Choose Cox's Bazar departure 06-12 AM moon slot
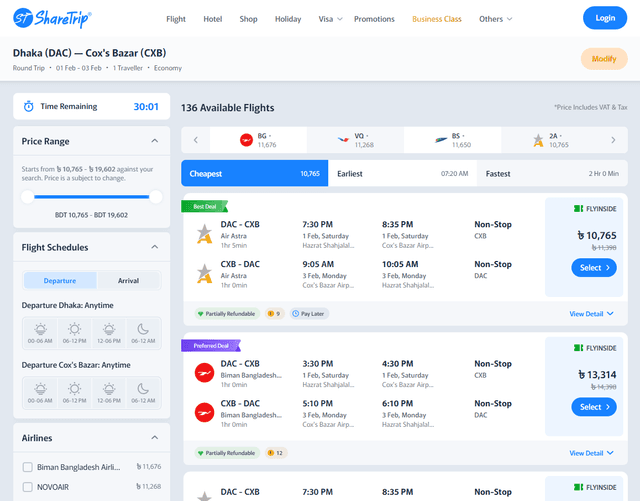Viewport: 640px width, 501px height. (143, 393)
